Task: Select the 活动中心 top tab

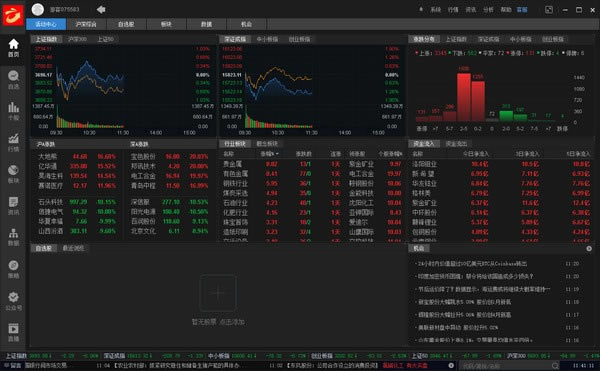Action: pyautogui.click(x=46, y=24)
